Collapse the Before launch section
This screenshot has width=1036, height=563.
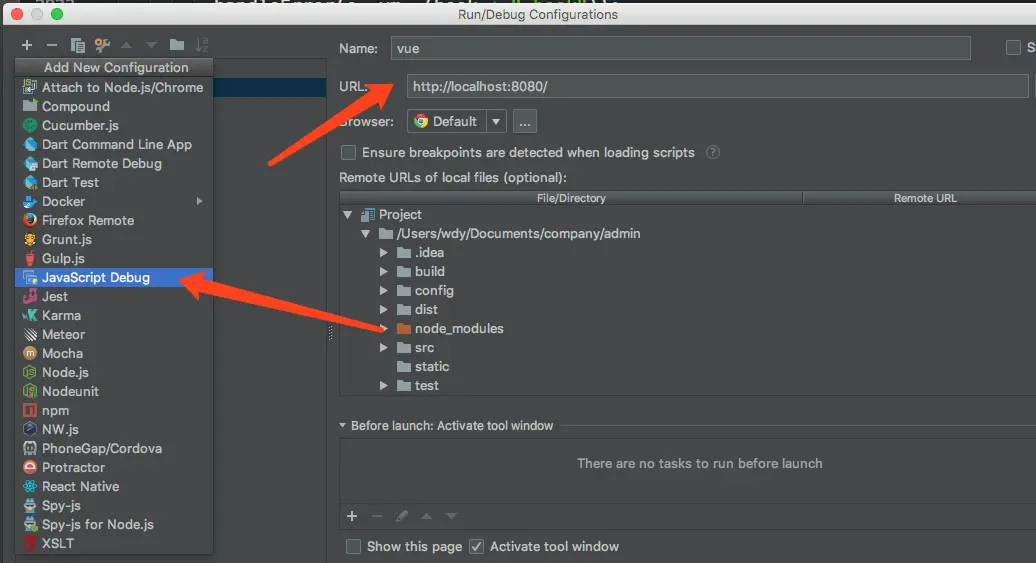342,426
